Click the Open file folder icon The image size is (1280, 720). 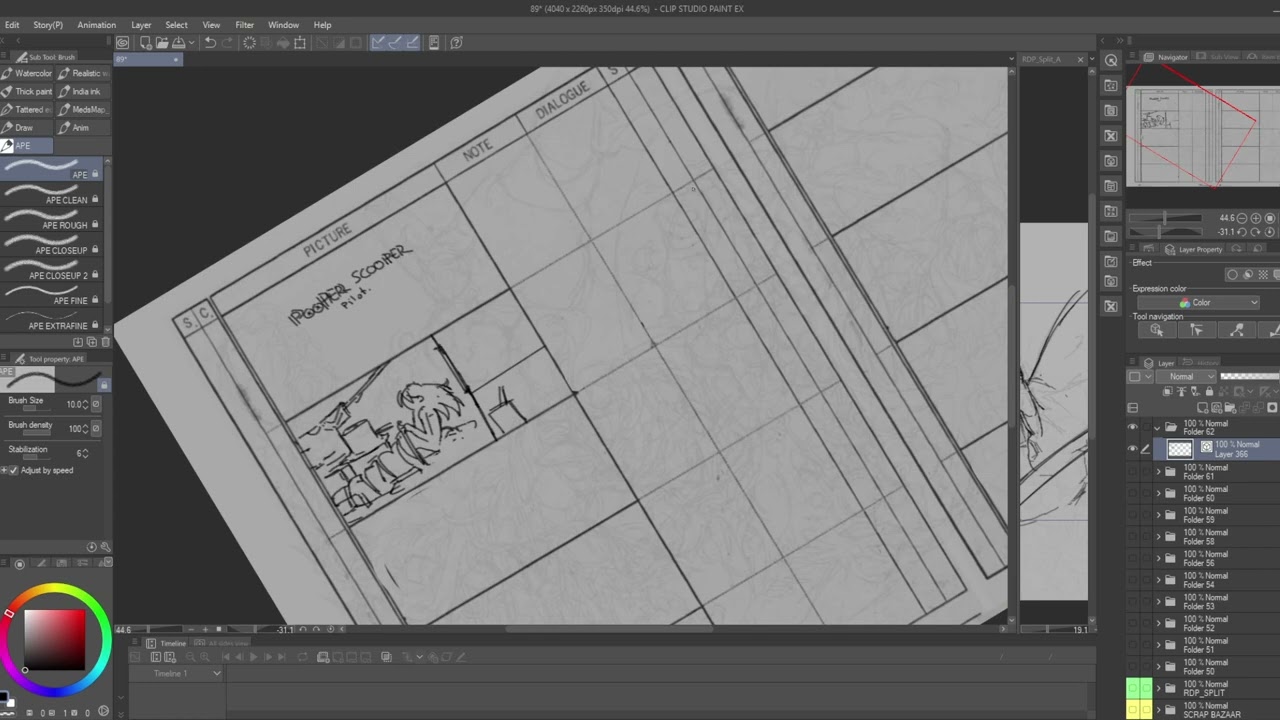tap(161, 43)
